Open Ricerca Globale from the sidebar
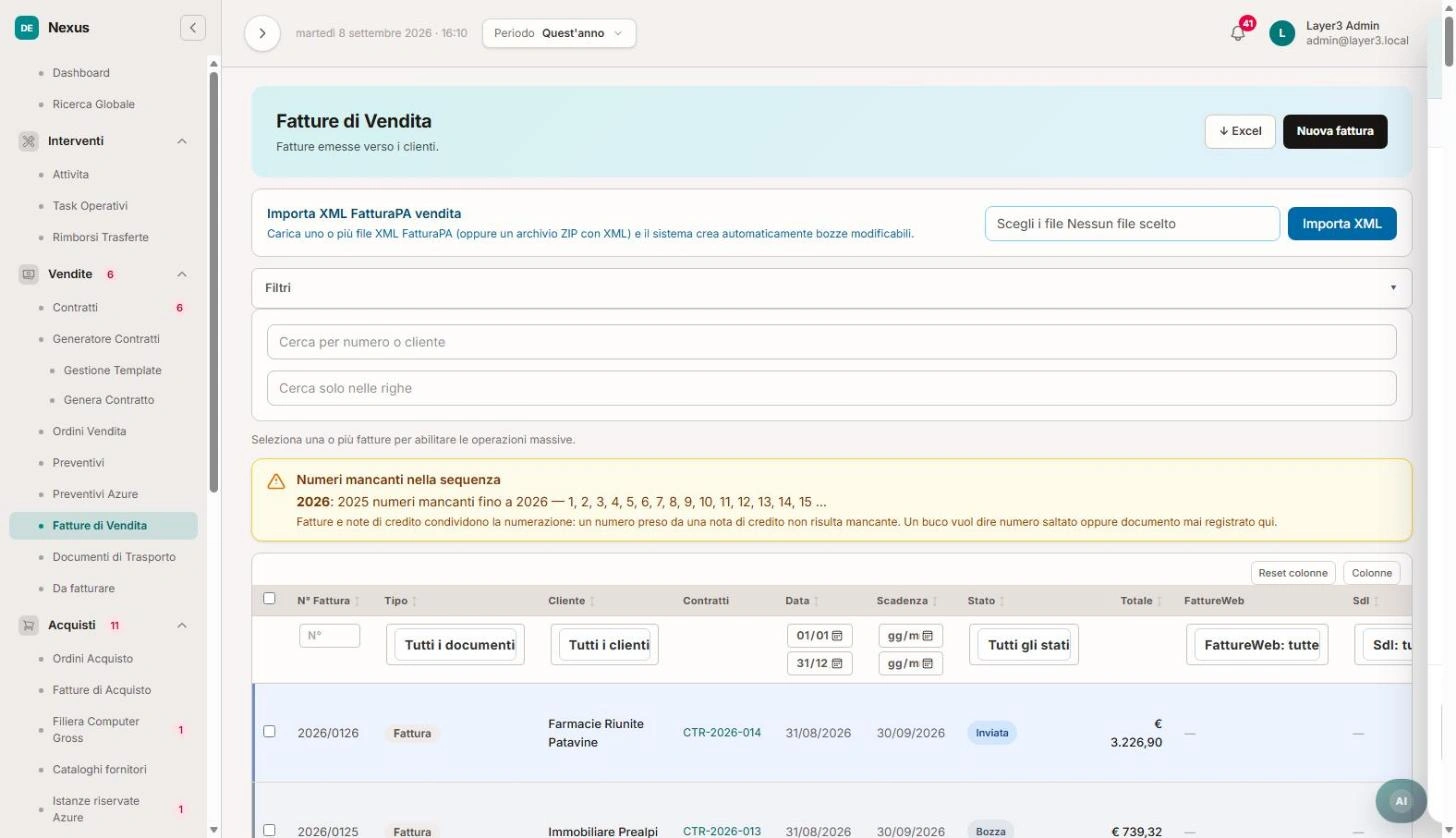 (93, 104)
